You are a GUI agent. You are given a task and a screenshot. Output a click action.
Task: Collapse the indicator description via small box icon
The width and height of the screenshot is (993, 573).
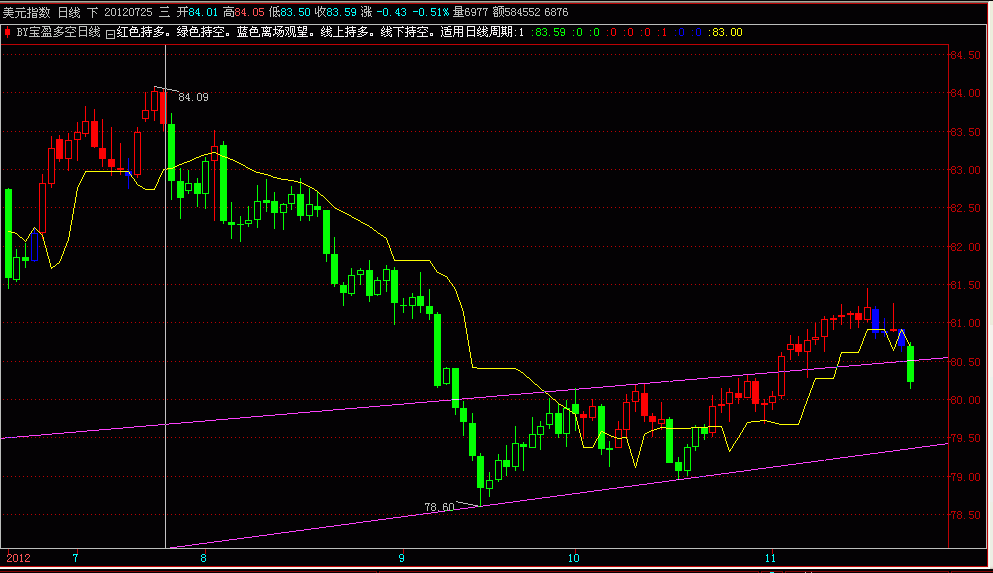(x=110, y=34)
